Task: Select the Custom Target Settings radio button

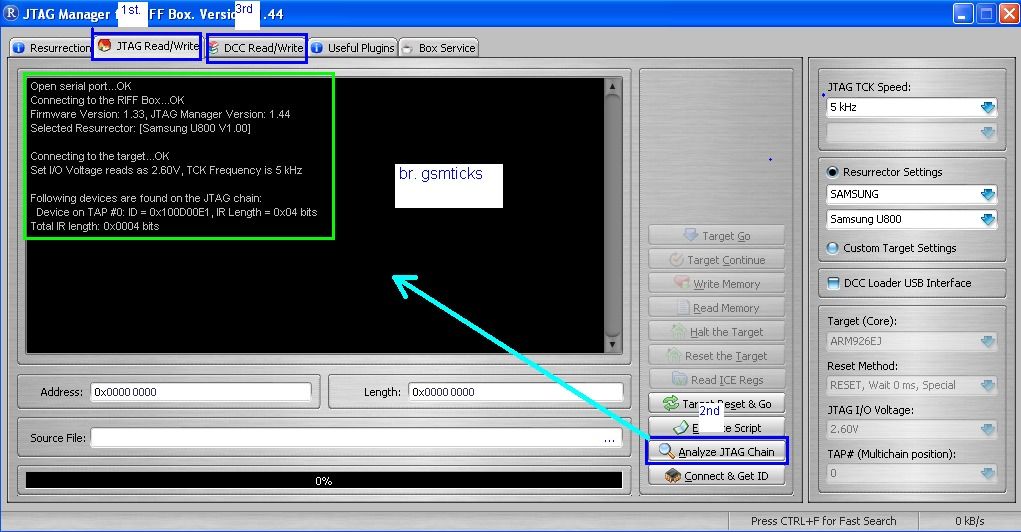Action: [x=833, y=248]
